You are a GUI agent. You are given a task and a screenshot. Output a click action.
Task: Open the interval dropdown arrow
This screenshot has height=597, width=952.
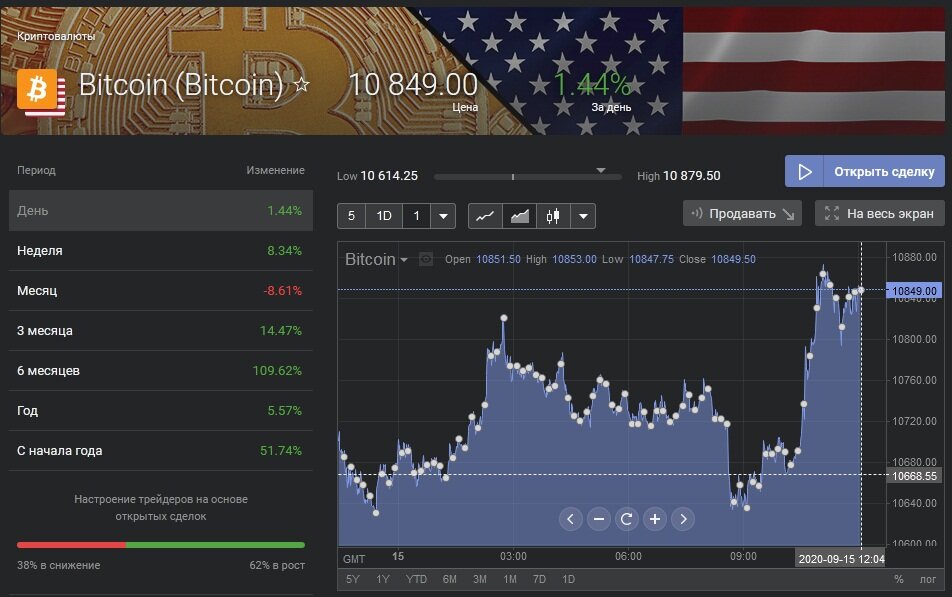coord(444,215)
